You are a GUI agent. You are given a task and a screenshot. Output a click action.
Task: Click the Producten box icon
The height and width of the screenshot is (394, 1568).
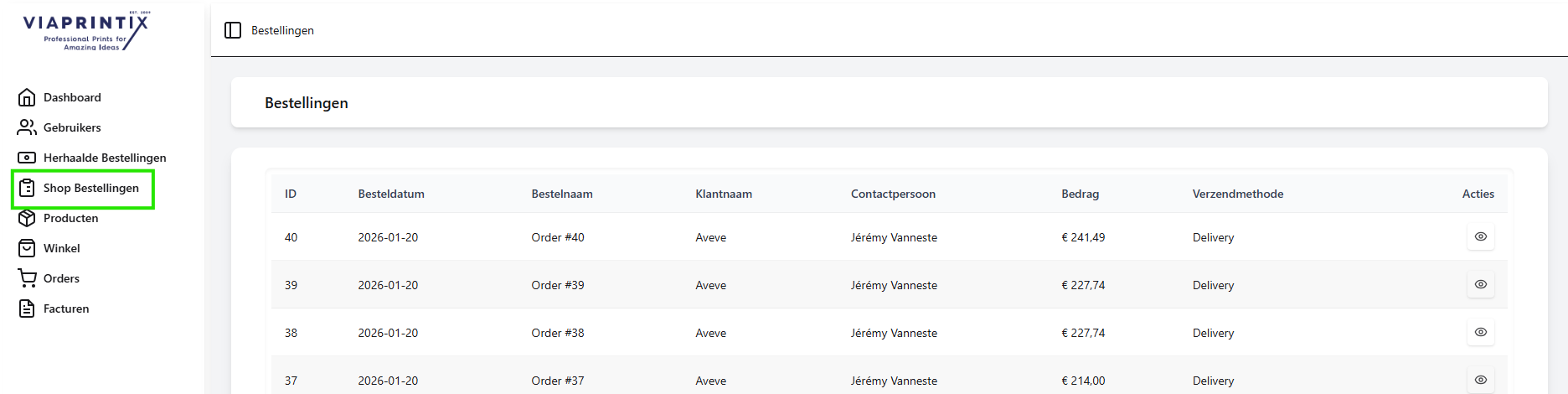27,218
